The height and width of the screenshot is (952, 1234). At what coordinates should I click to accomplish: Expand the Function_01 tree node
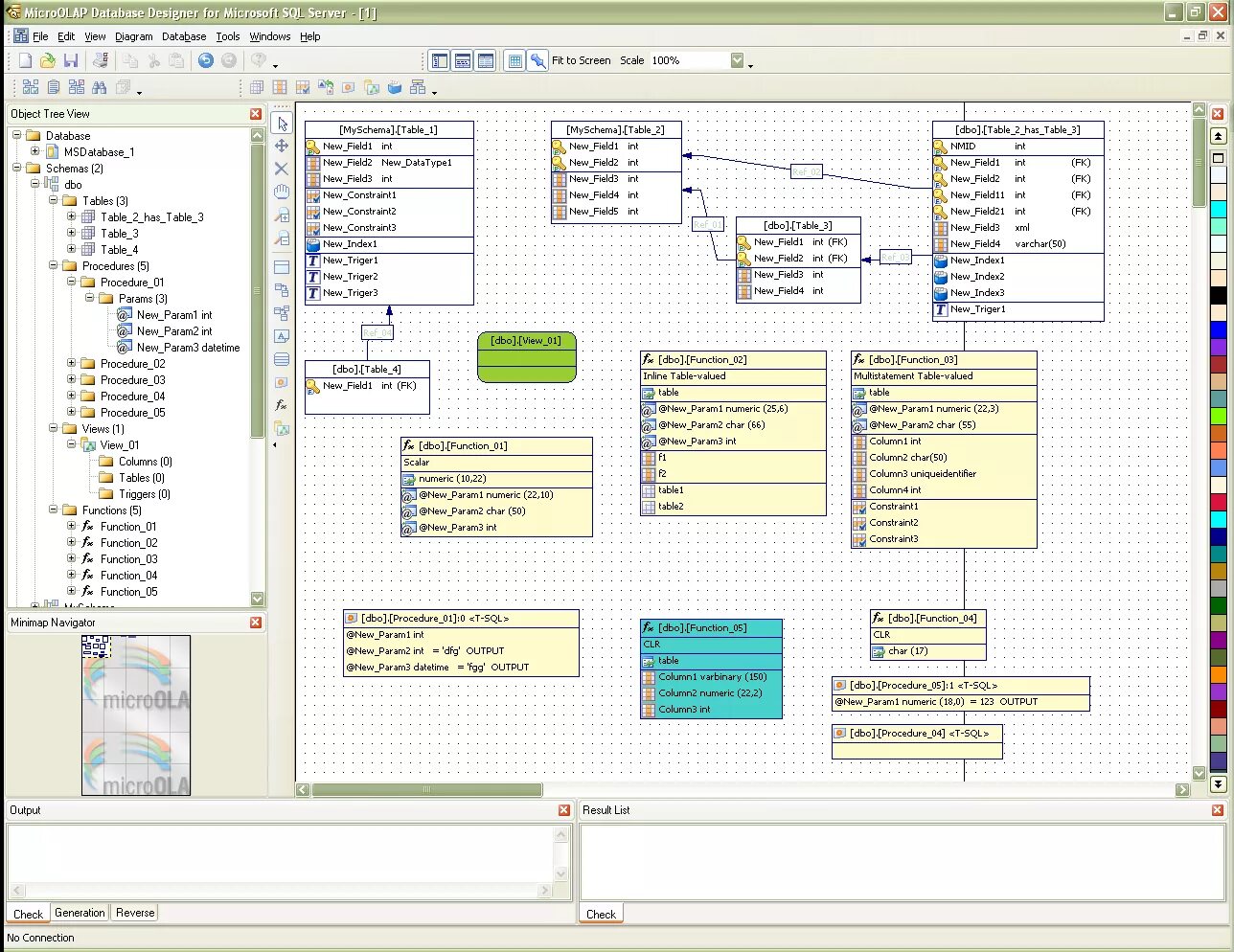71,527
